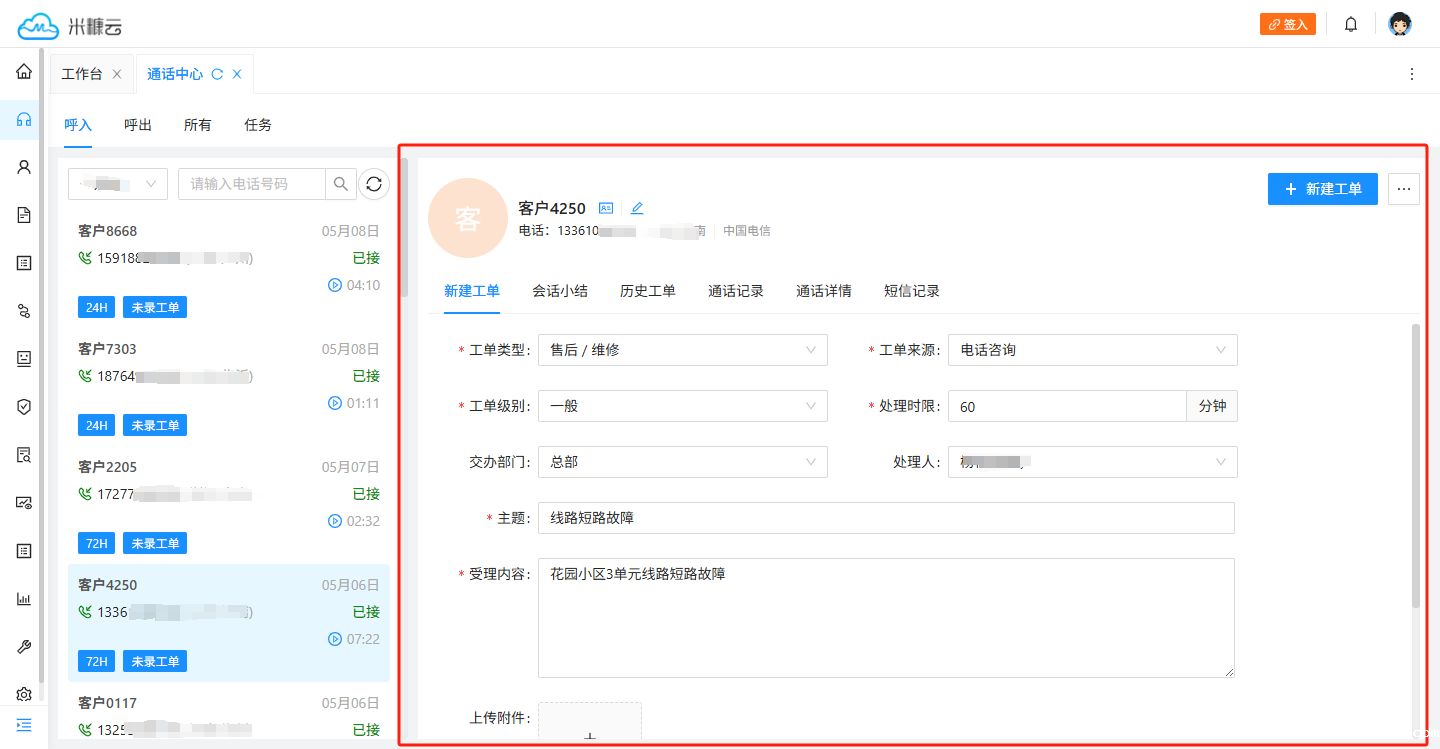Play the 07:22 call recording
The width and height of the screenshot is (1440, 749).
point(335,639)
